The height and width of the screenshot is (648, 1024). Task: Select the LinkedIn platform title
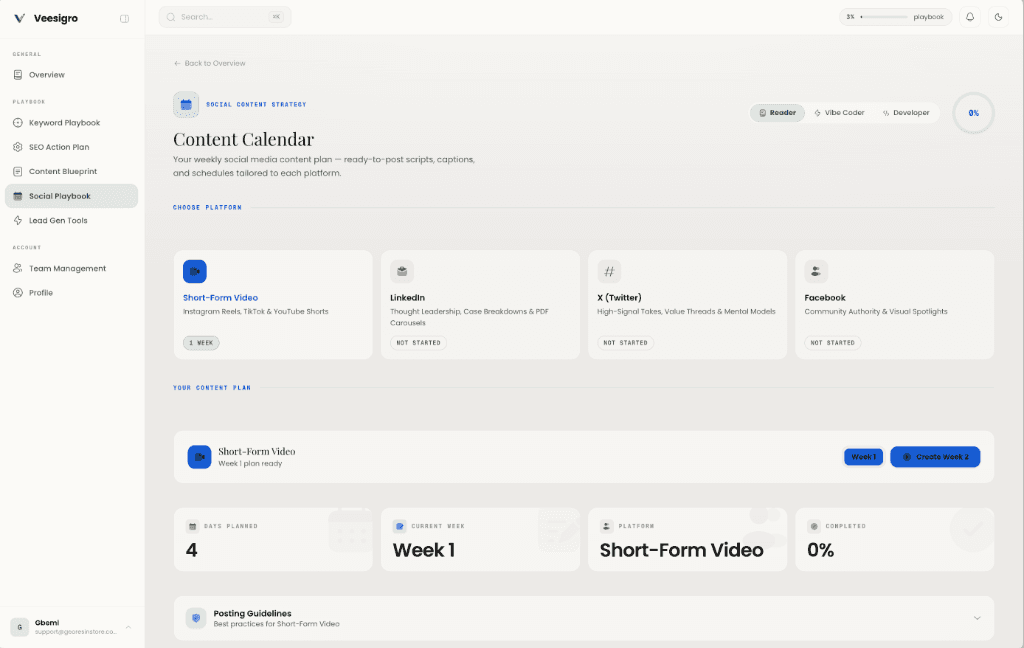tap(408, 298)
